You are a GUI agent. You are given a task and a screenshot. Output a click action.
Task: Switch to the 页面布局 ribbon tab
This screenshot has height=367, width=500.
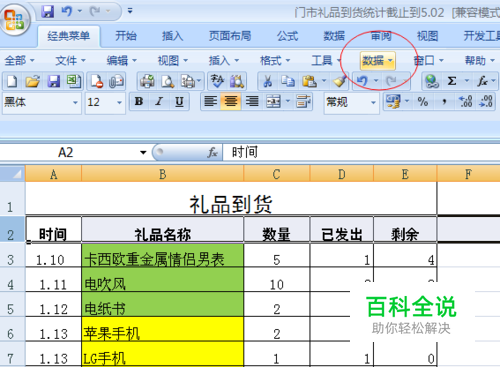(x=230, y=36)
